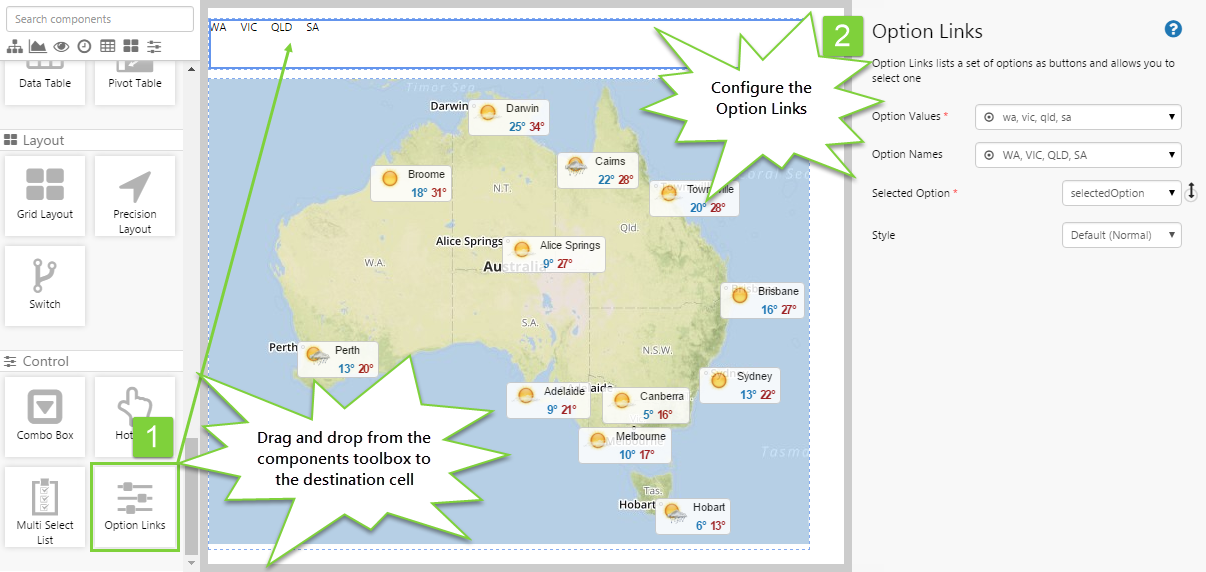The width and height of the screenshot is (1206, 572).
Task: Choose the Multi Select List component
Action: click(45, 508)
